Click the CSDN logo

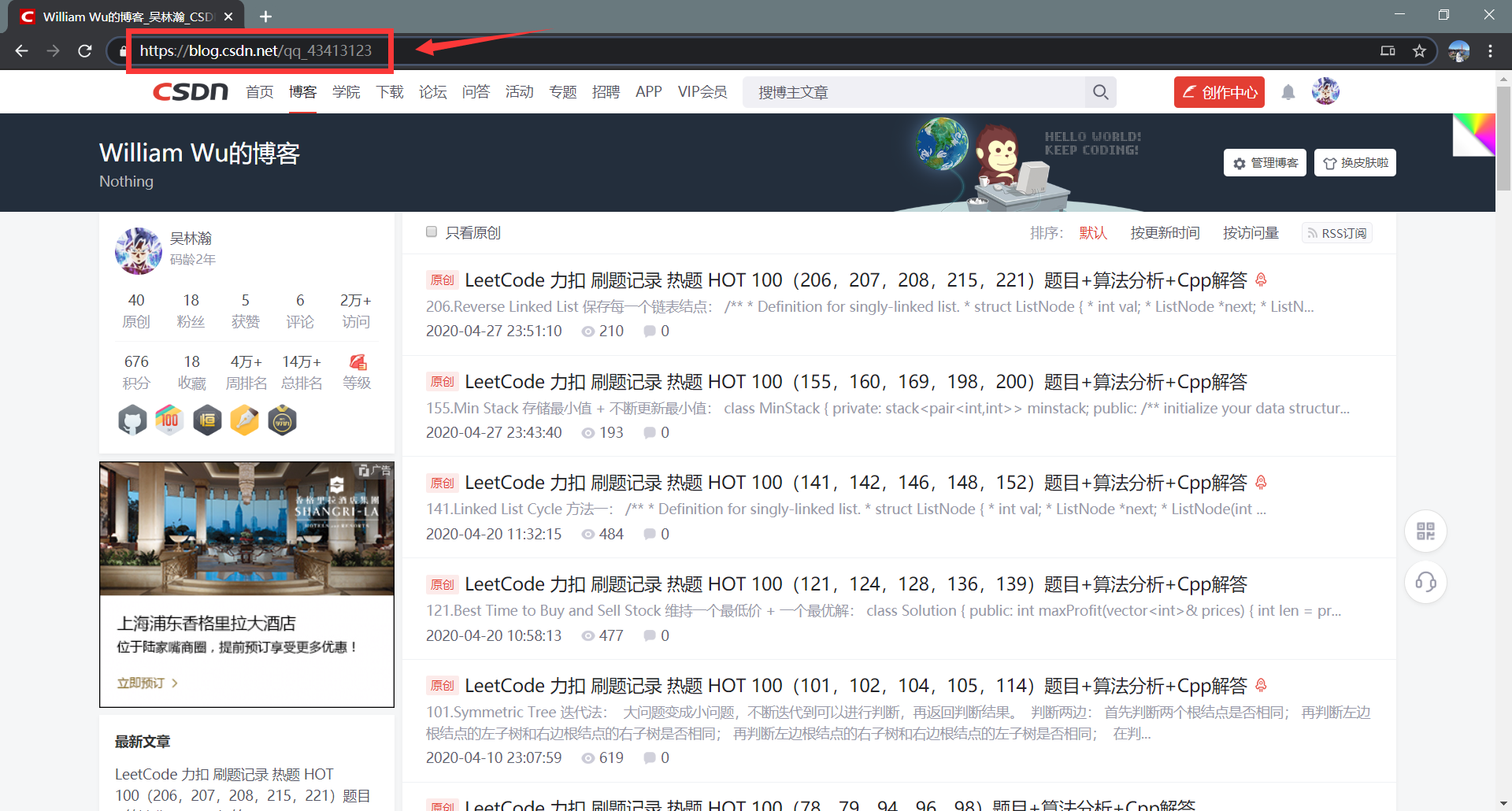191,92
